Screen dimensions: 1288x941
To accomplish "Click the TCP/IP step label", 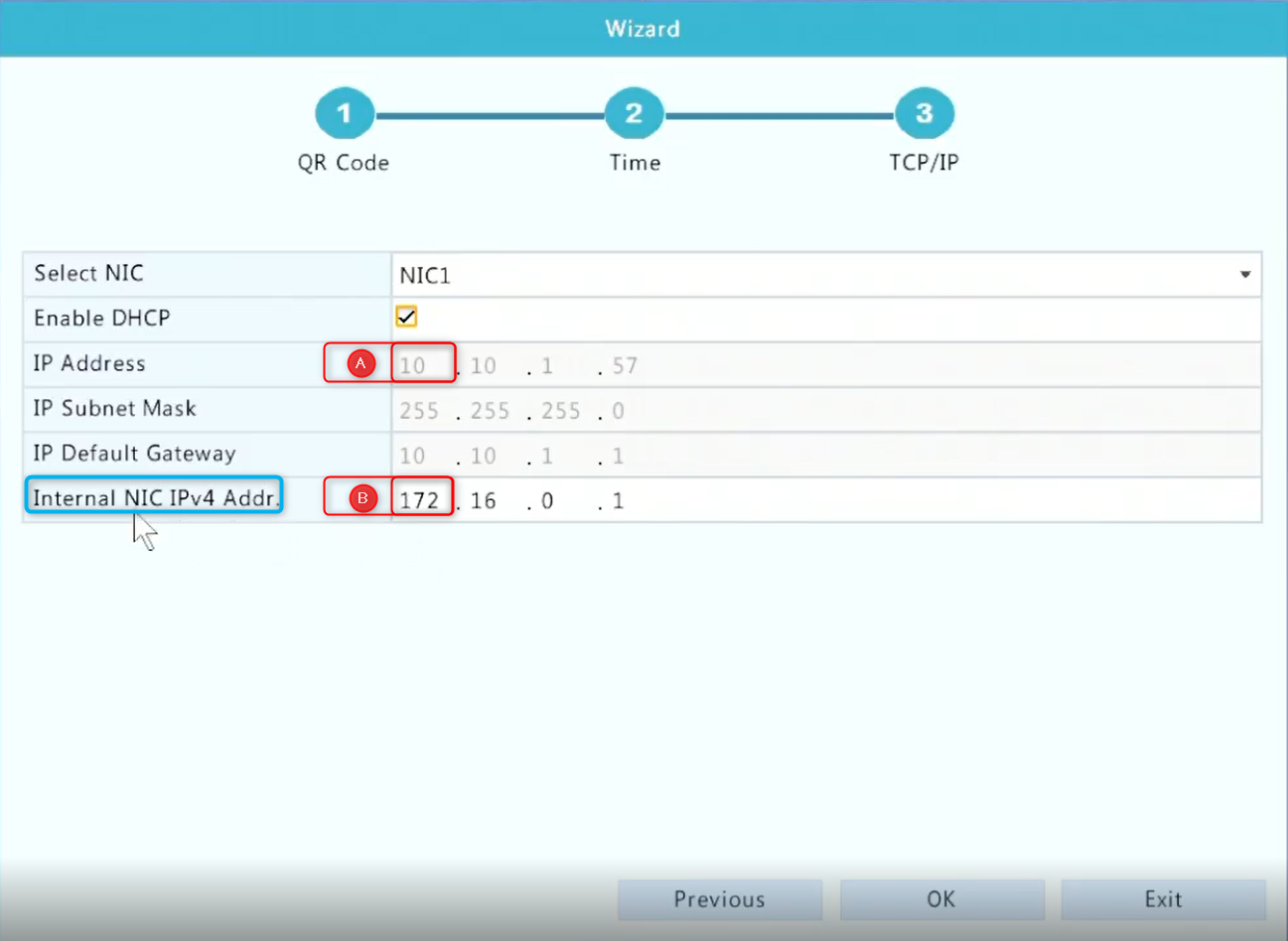I will click(x=924, y=163).
